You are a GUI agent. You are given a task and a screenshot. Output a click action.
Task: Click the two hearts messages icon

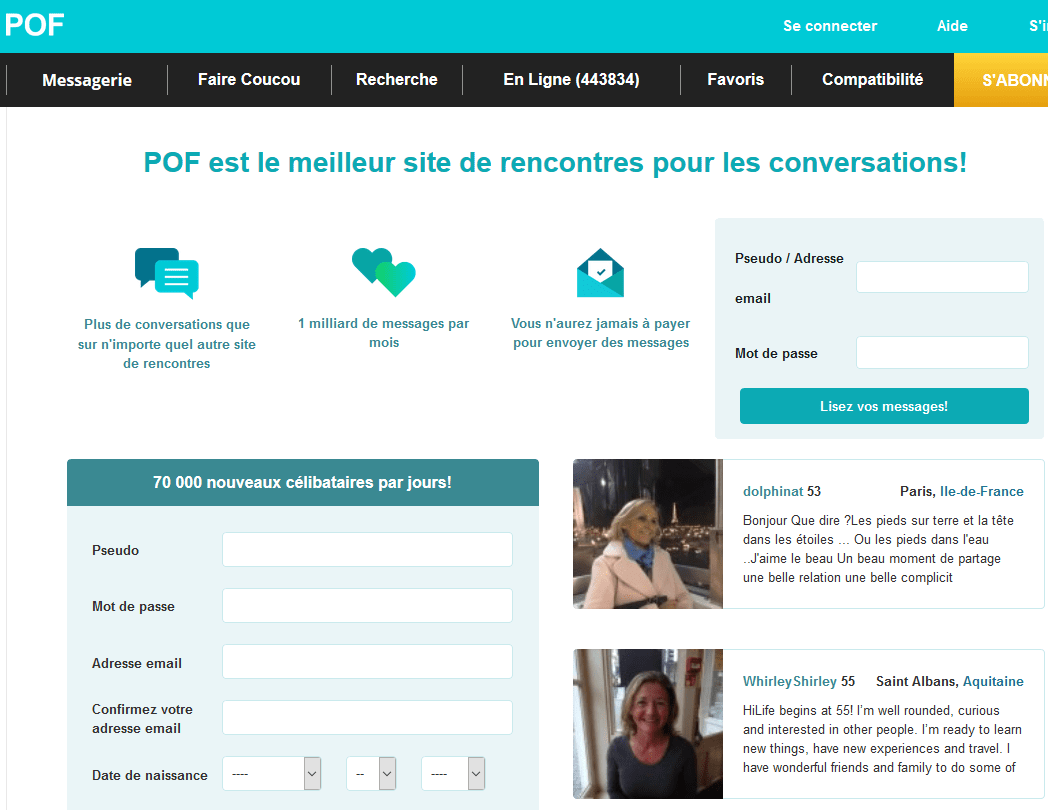point(384,272)
